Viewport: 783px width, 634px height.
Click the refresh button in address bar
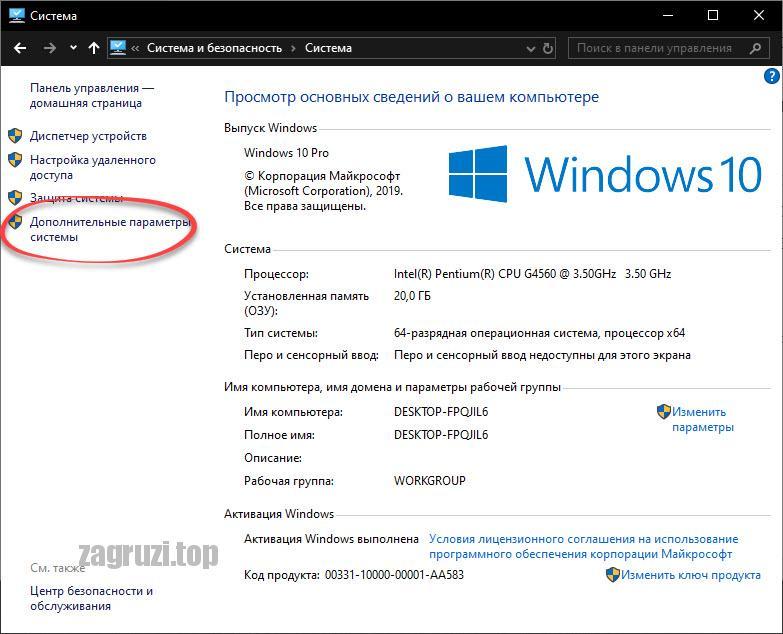coord(548,48)
